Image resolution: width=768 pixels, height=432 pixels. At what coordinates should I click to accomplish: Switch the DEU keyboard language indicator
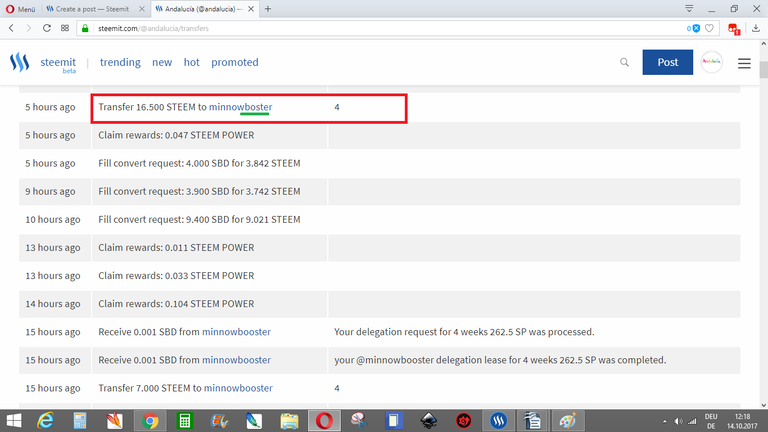[x=711, y=421]
